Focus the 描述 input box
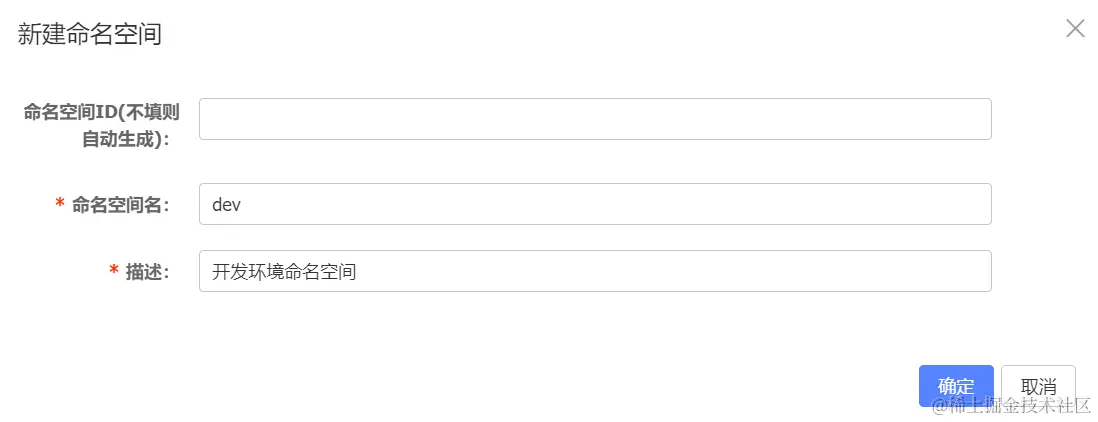The width and height of the screenshot is (1098, 422). [595, 271]
